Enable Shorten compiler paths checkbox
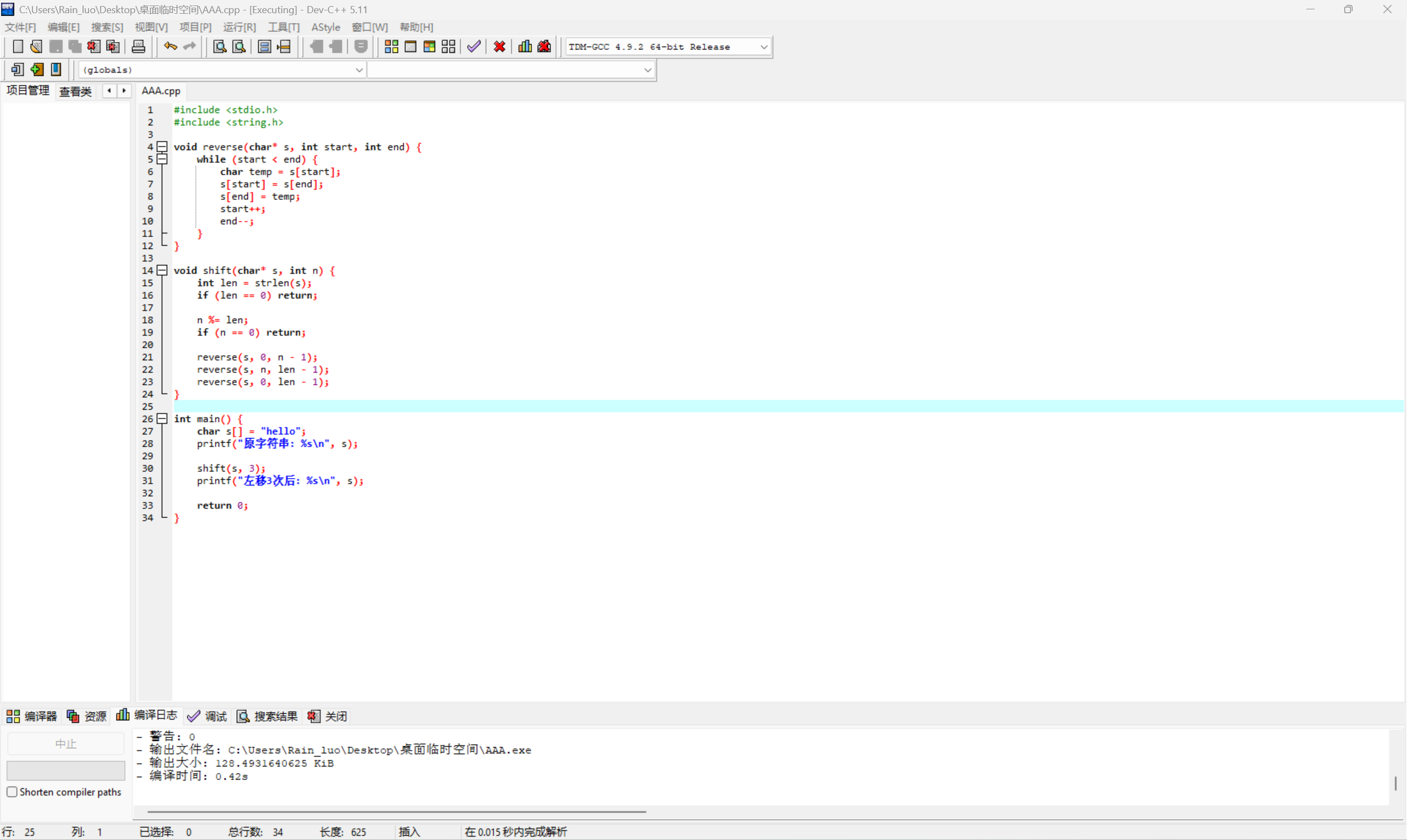 click(12, 791)
